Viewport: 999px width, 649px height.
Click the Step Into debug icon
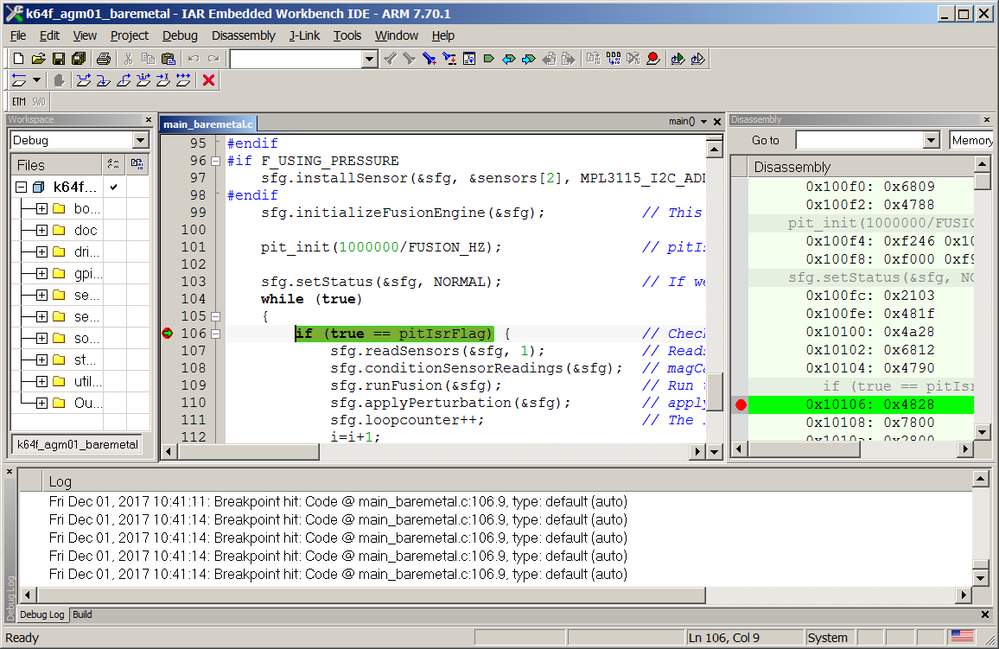[103, 81]
